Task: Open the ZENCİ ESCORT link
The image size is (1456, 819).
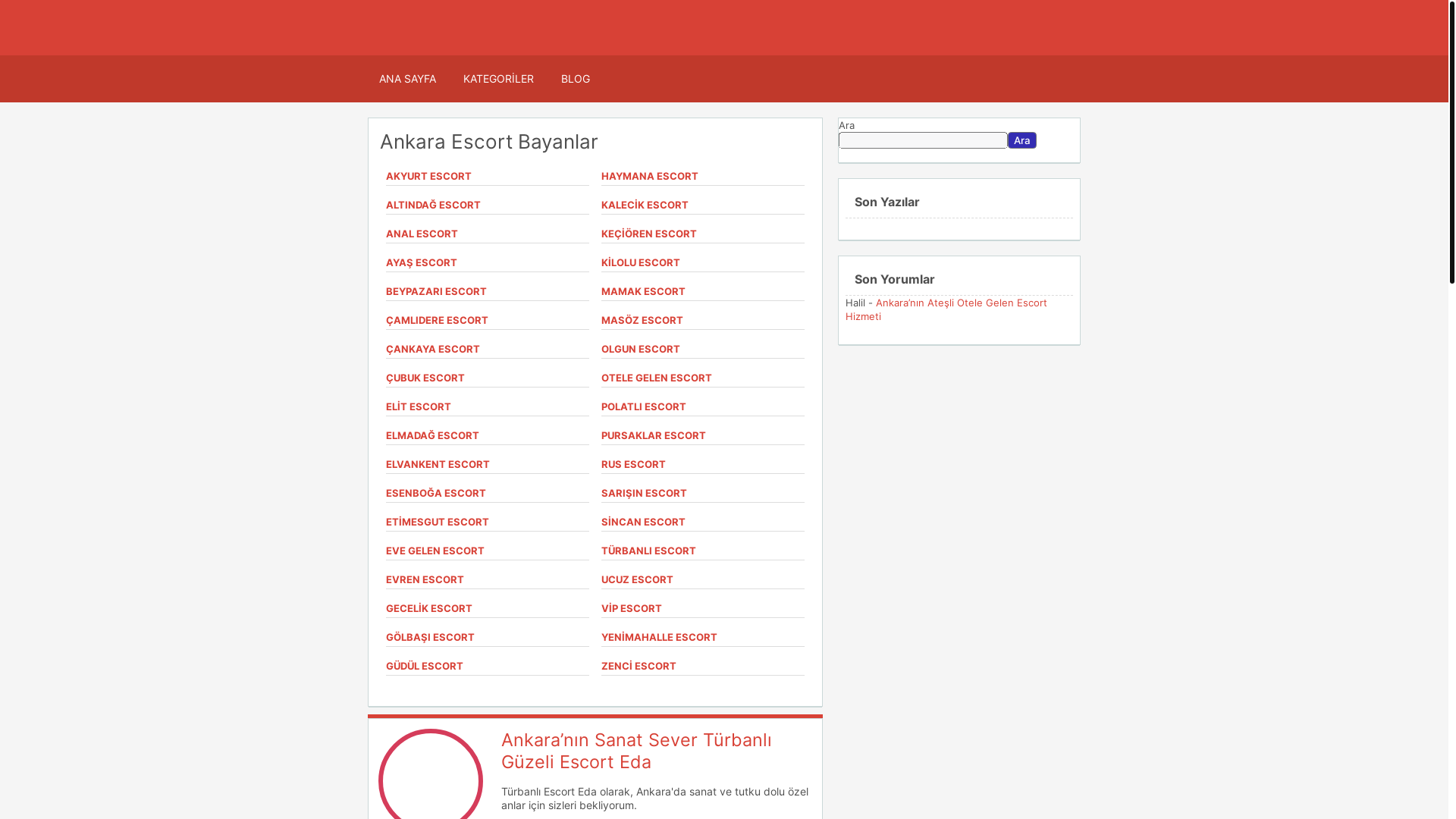Action: tap(639, 666)
